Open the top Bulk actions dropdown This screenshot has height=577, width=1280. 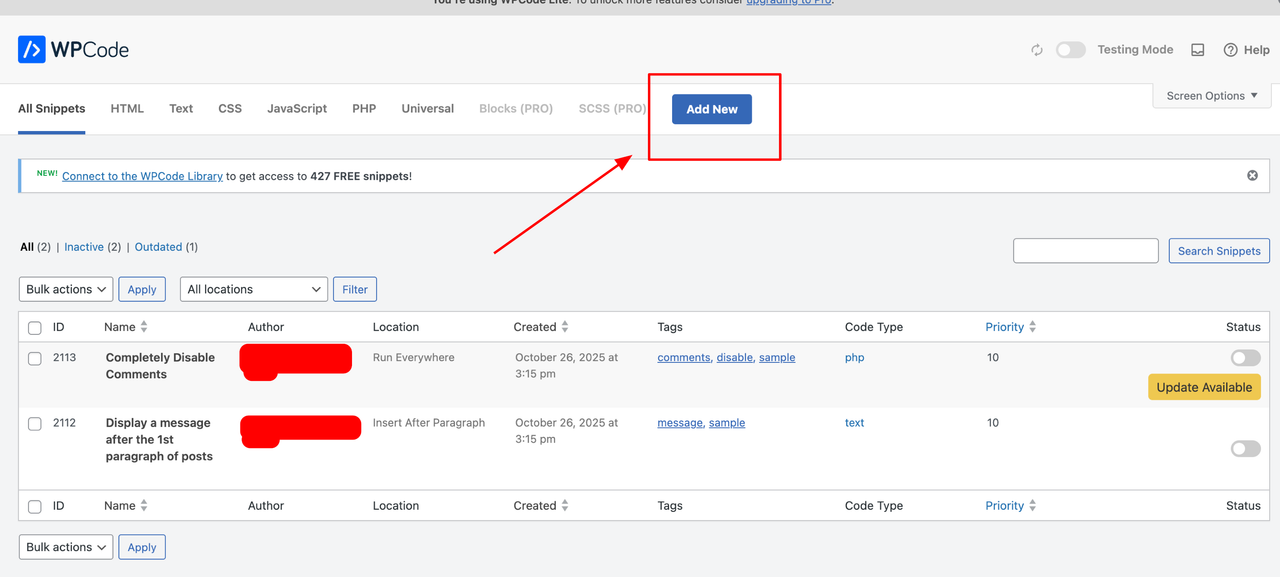66,289
